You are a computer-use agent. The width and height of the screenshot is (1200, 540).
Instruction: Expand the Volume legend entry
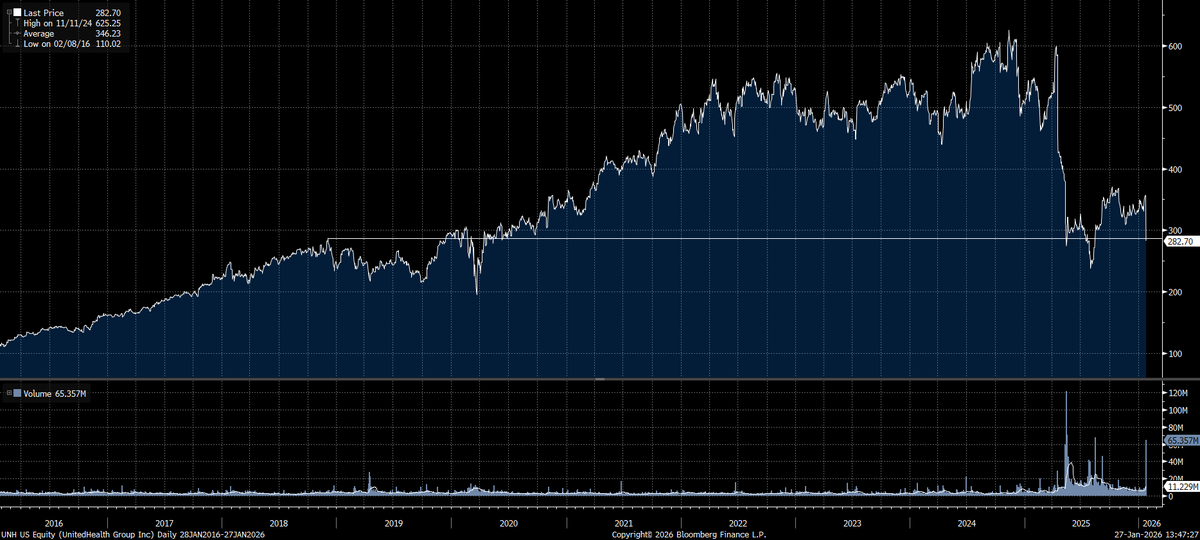tap(9, 394)
